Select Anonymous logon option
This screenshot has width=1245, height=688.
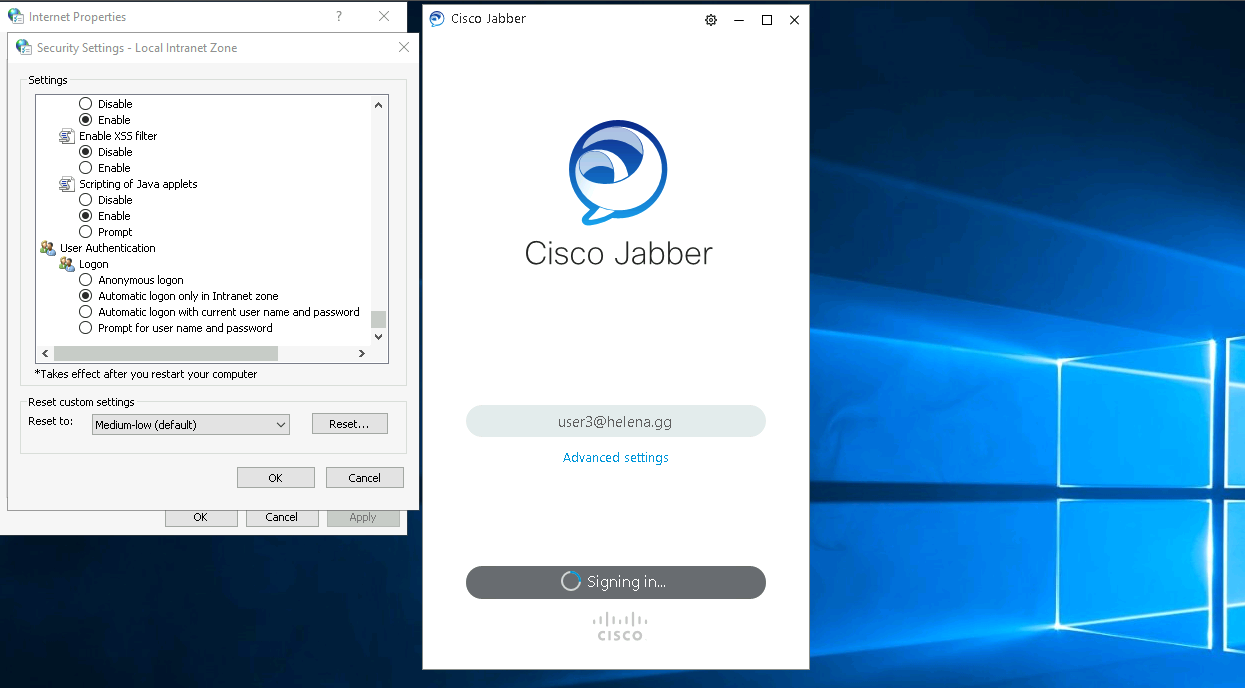tap(86, 280)
